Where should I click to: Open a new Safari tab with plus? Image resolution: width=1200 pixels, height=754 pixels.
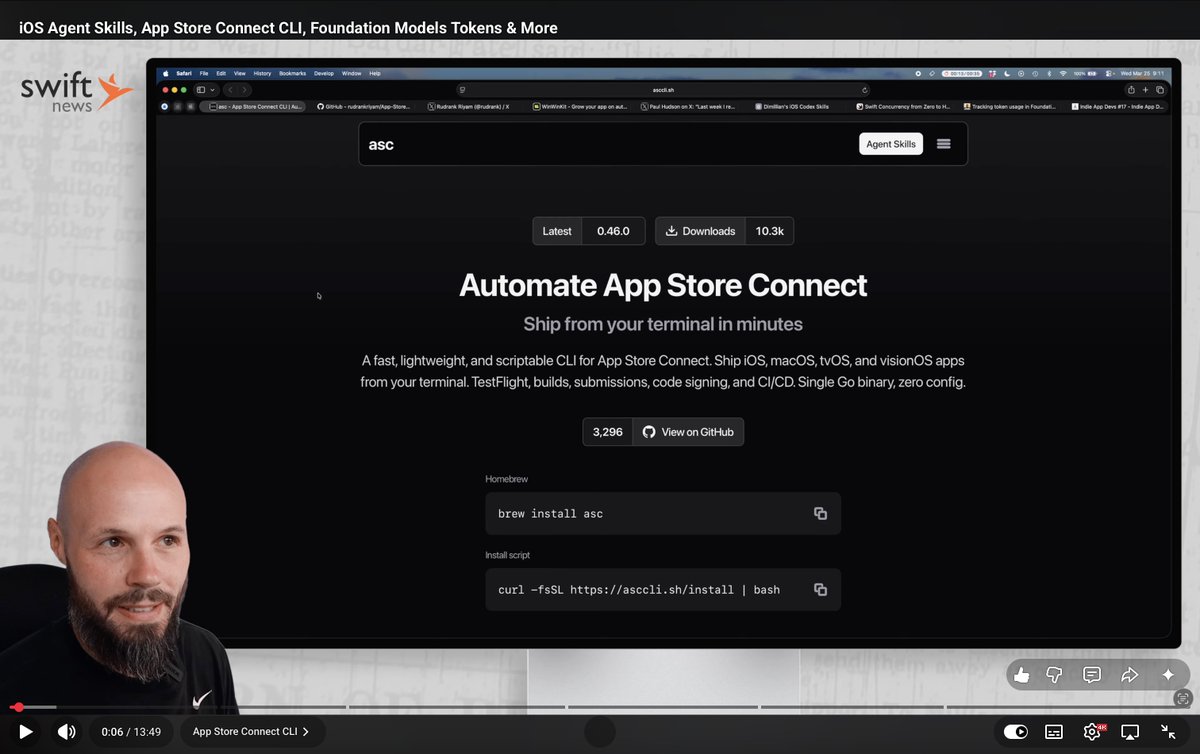click(x=1145, y=89)
